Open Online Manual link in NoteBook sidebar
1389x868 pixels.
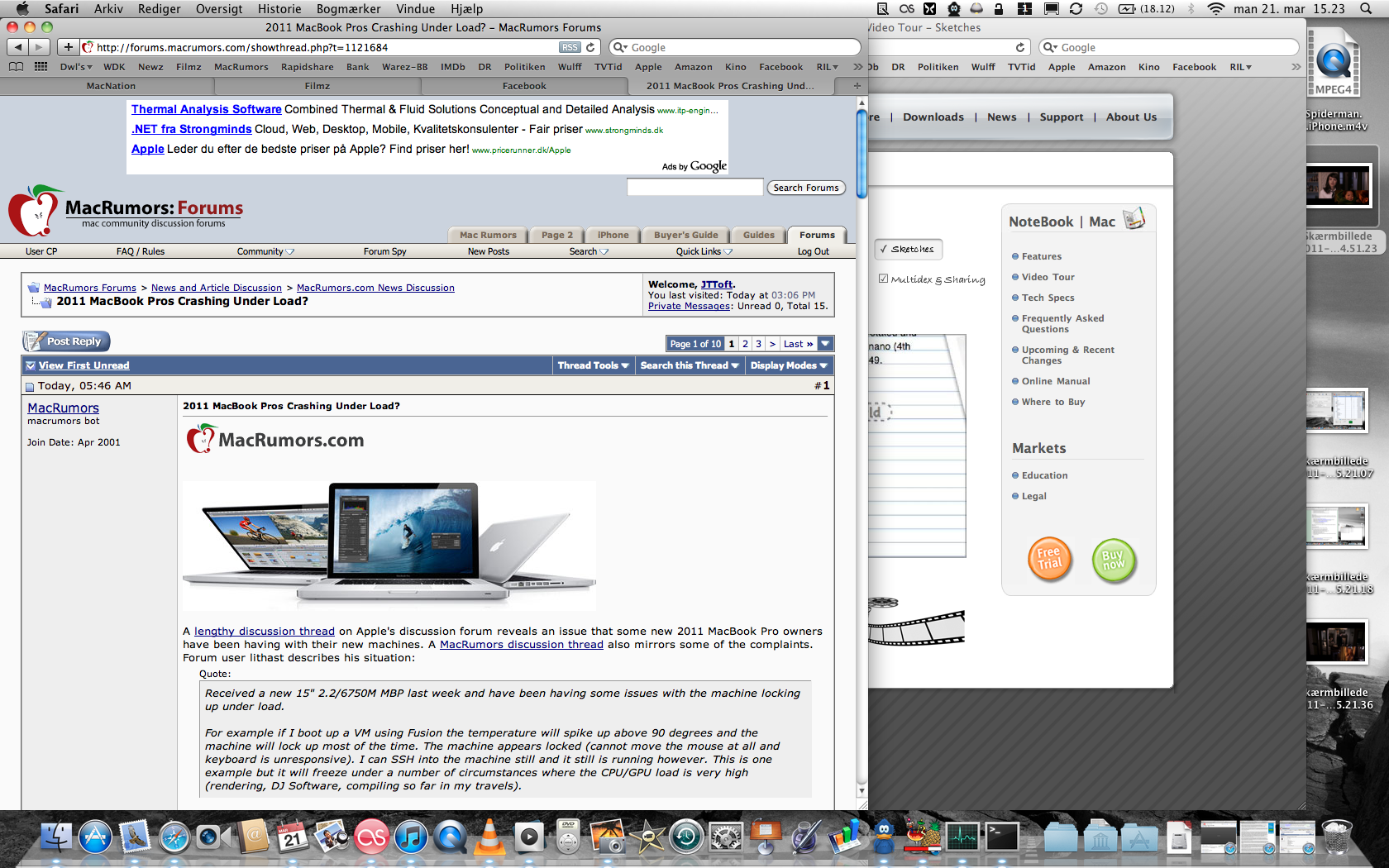(x=1055, y=381)
